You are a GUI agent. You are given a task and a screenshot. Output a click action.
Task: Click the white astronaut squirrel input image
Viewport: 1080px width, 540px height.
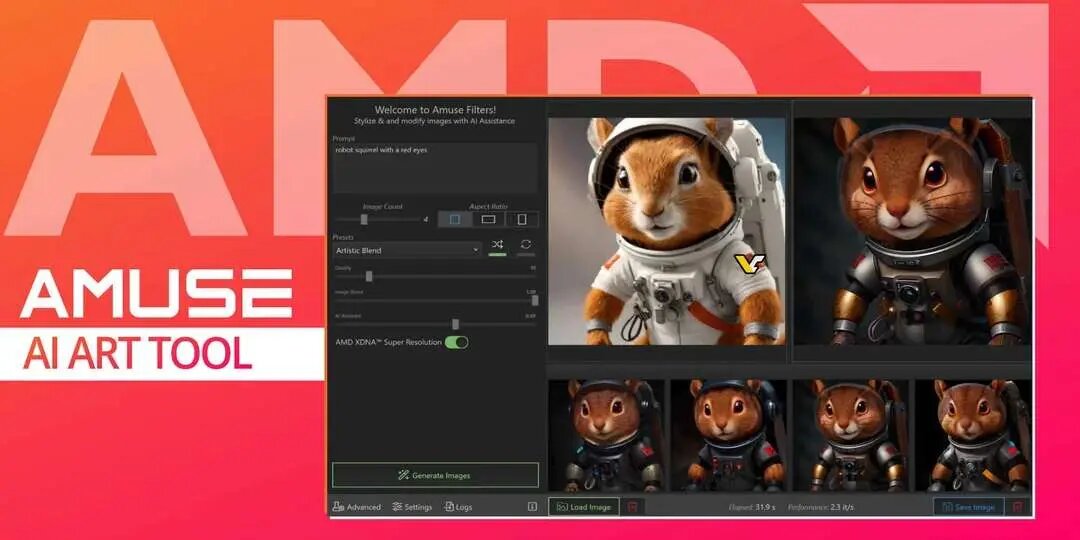667,231
